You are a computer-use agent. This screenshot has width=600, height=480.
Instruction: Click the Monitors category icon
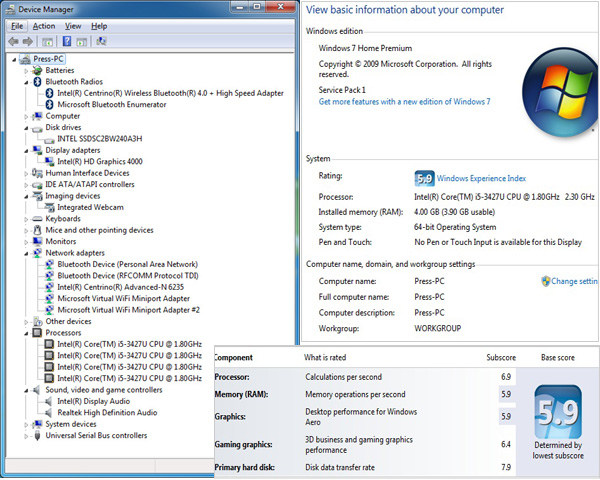[x=37, y=242]
